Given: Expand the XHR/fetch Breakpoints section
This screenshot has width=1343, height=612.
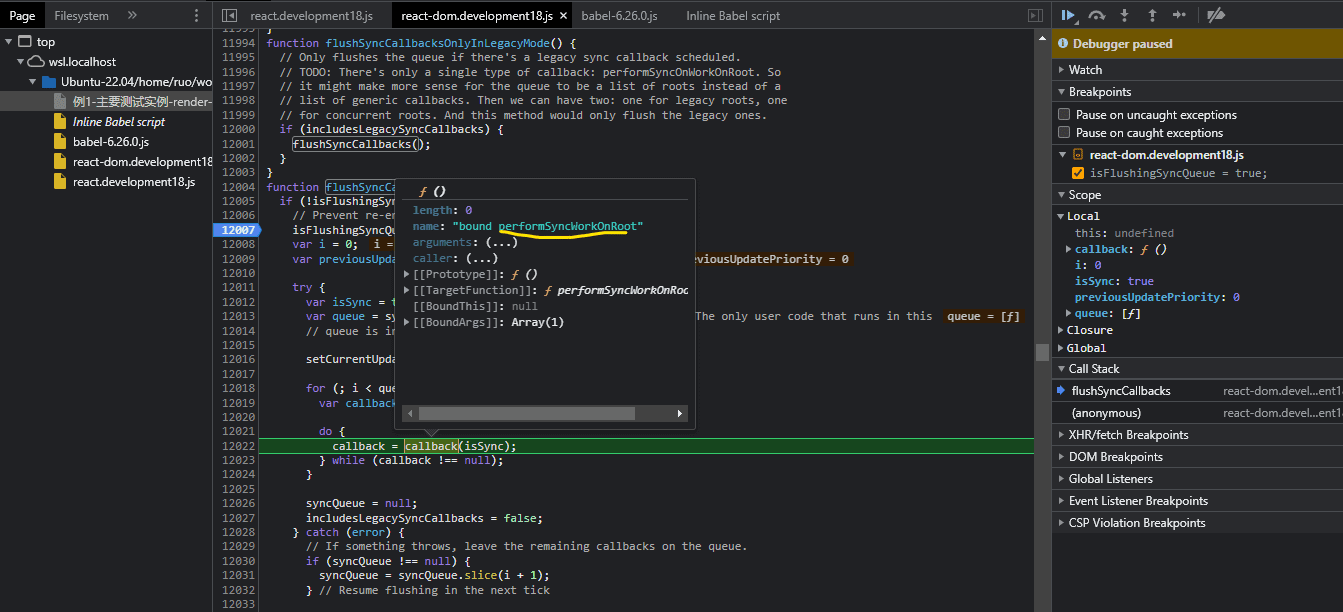Looking at the screenshot, I should tap(1128, 435).
